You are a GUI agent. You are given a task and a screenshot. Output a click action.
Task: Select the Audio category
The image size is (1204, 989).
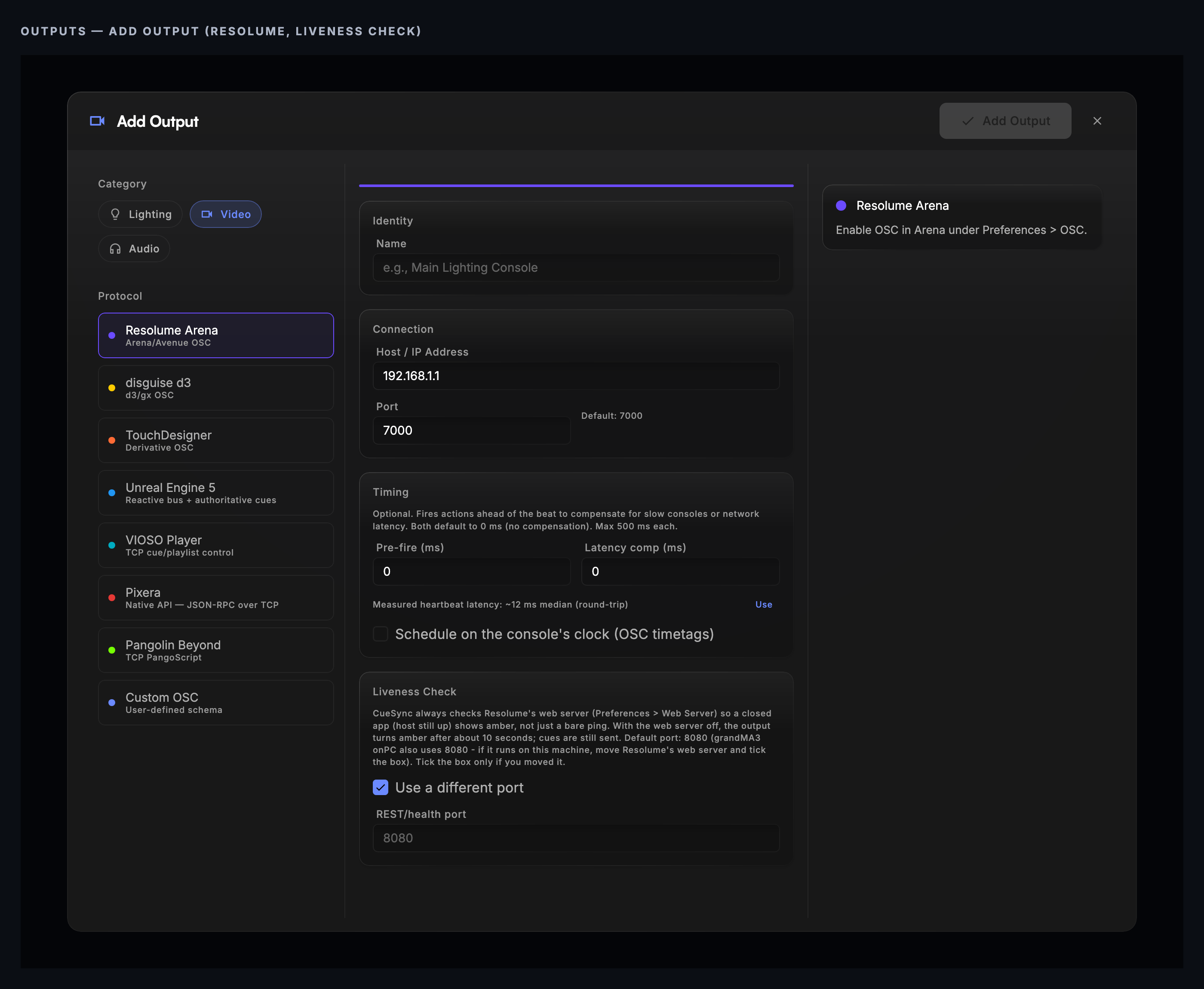pos(134,249)
